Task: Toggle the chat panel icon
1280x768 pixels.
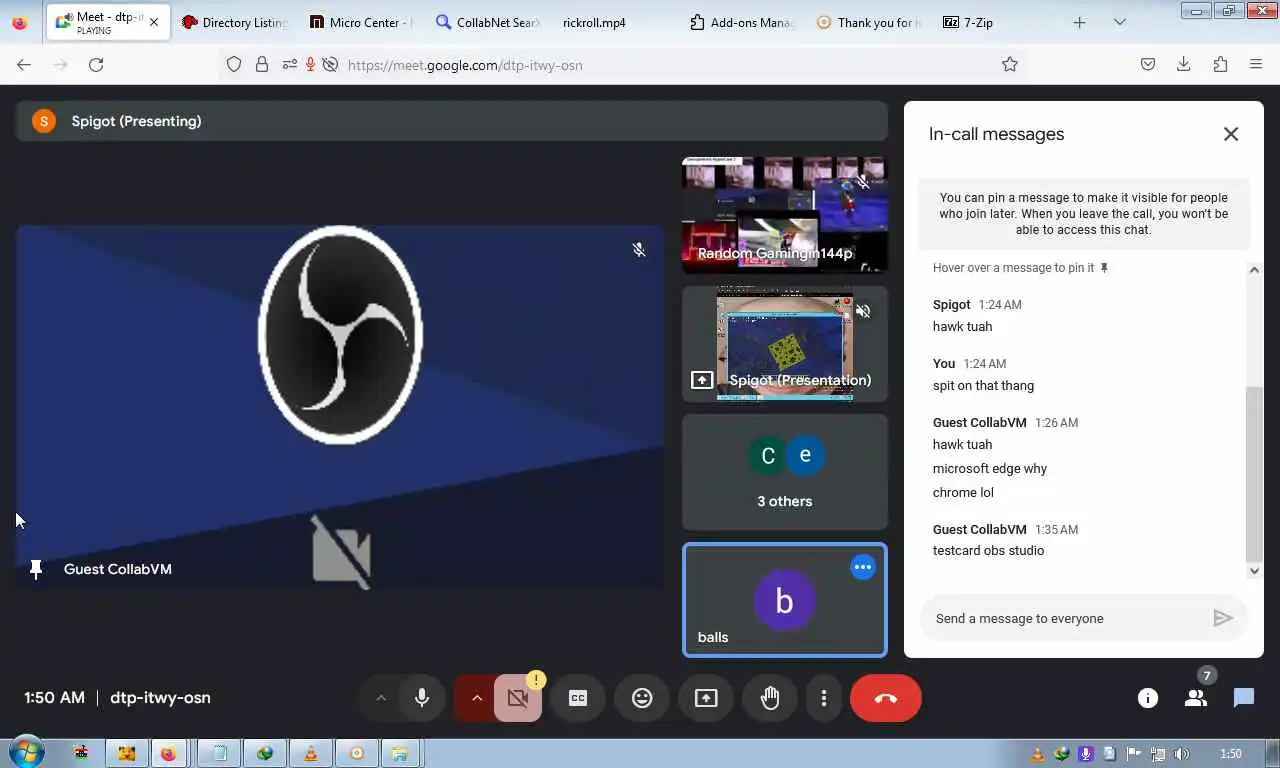Action: coord(1244,698)
